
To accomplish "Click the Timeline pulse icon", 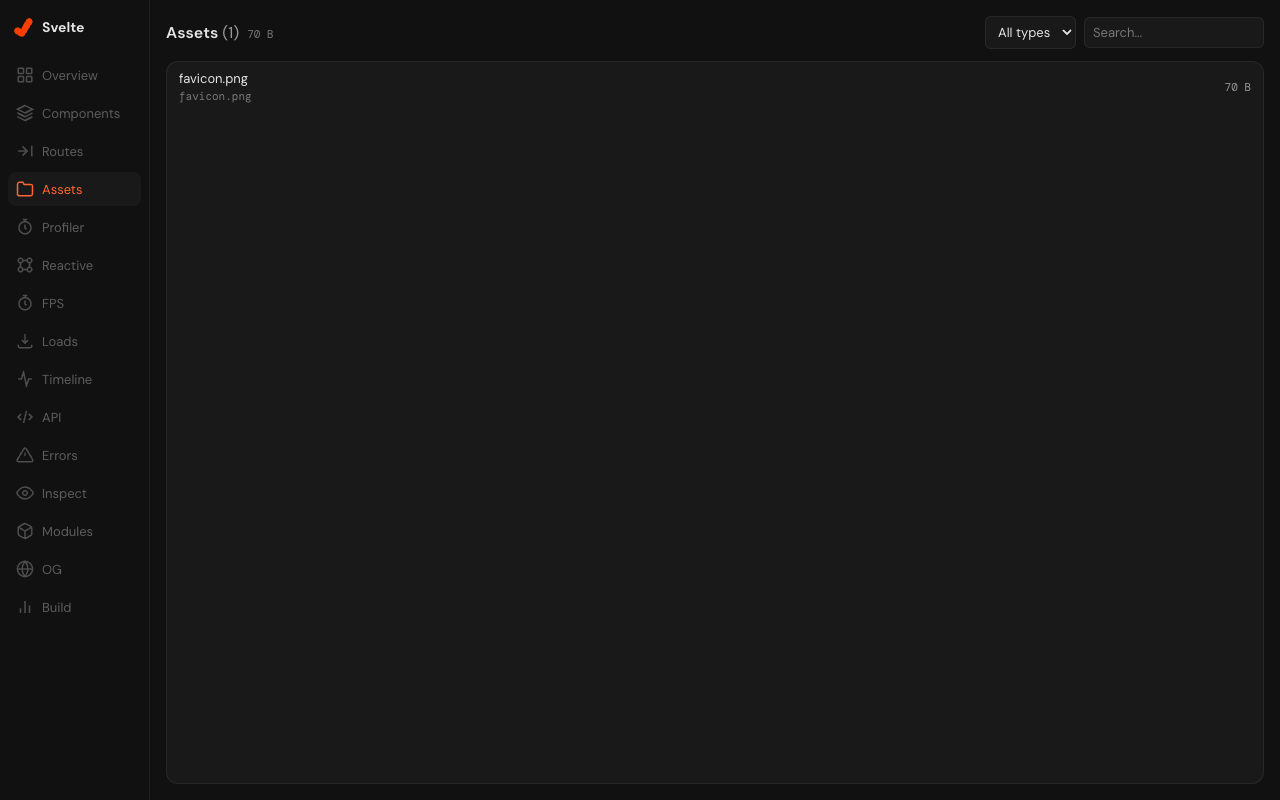I will 25,379.
